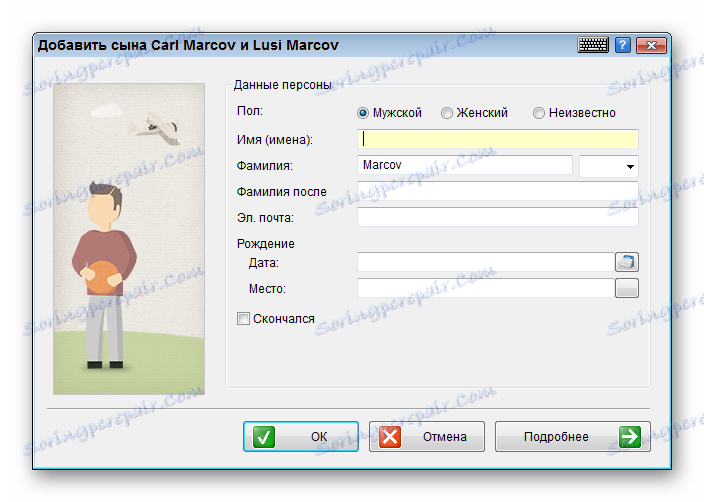Click the Эл. почта input field
Viewport: 704px width, 502px height.
497,217
